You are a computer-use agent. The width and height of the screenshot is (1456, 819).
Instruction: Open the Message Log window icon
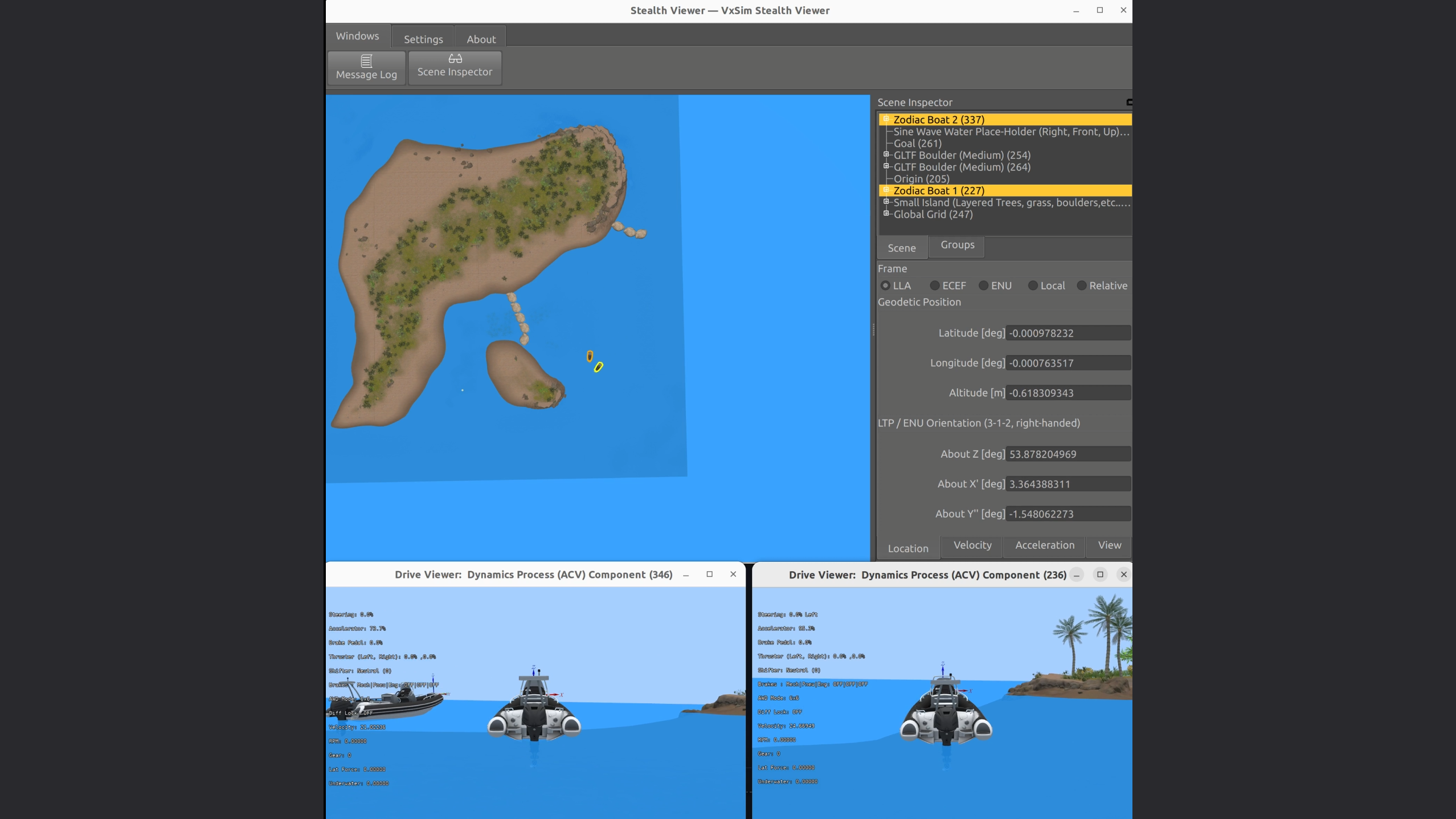(366, 61)
